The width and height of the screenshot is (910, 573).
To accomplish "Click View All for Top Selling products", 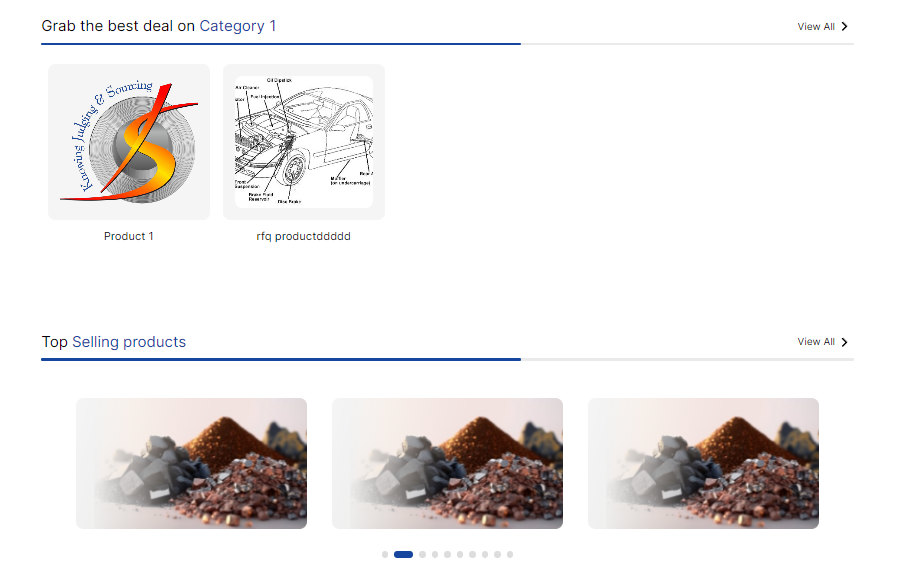I will (x=816, y=342).
